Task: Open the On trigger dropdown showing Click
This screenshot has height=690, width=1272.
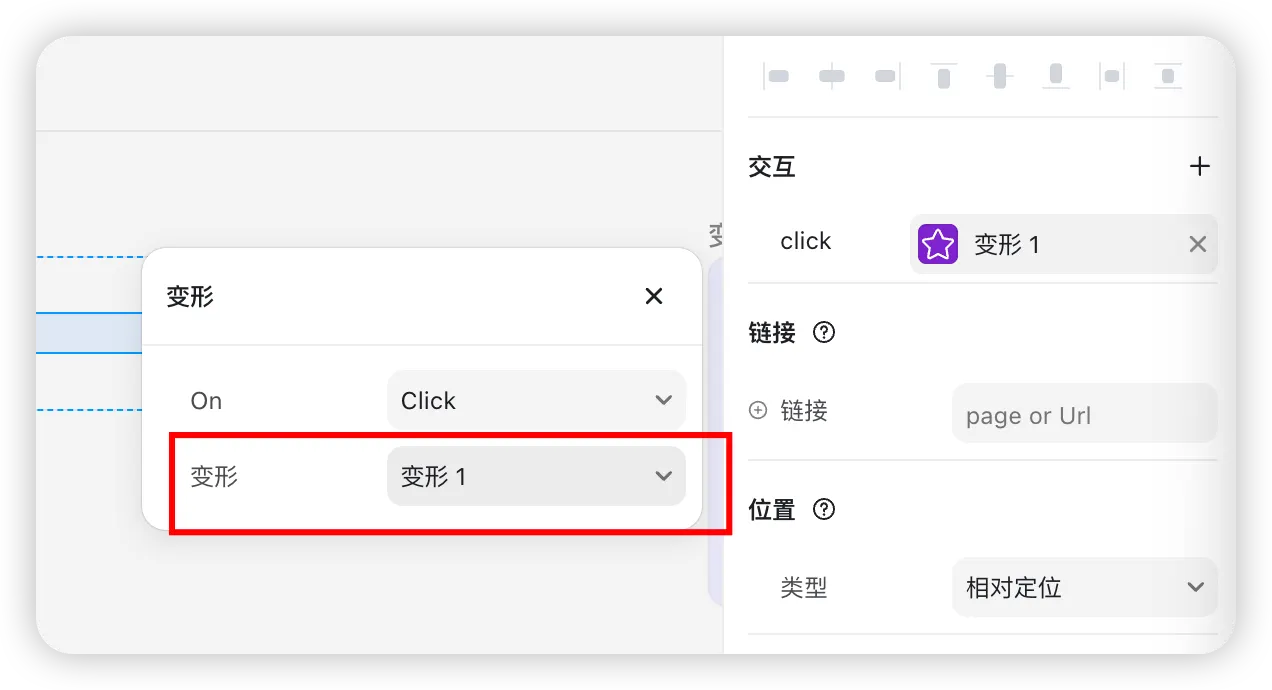Action: 536,400
